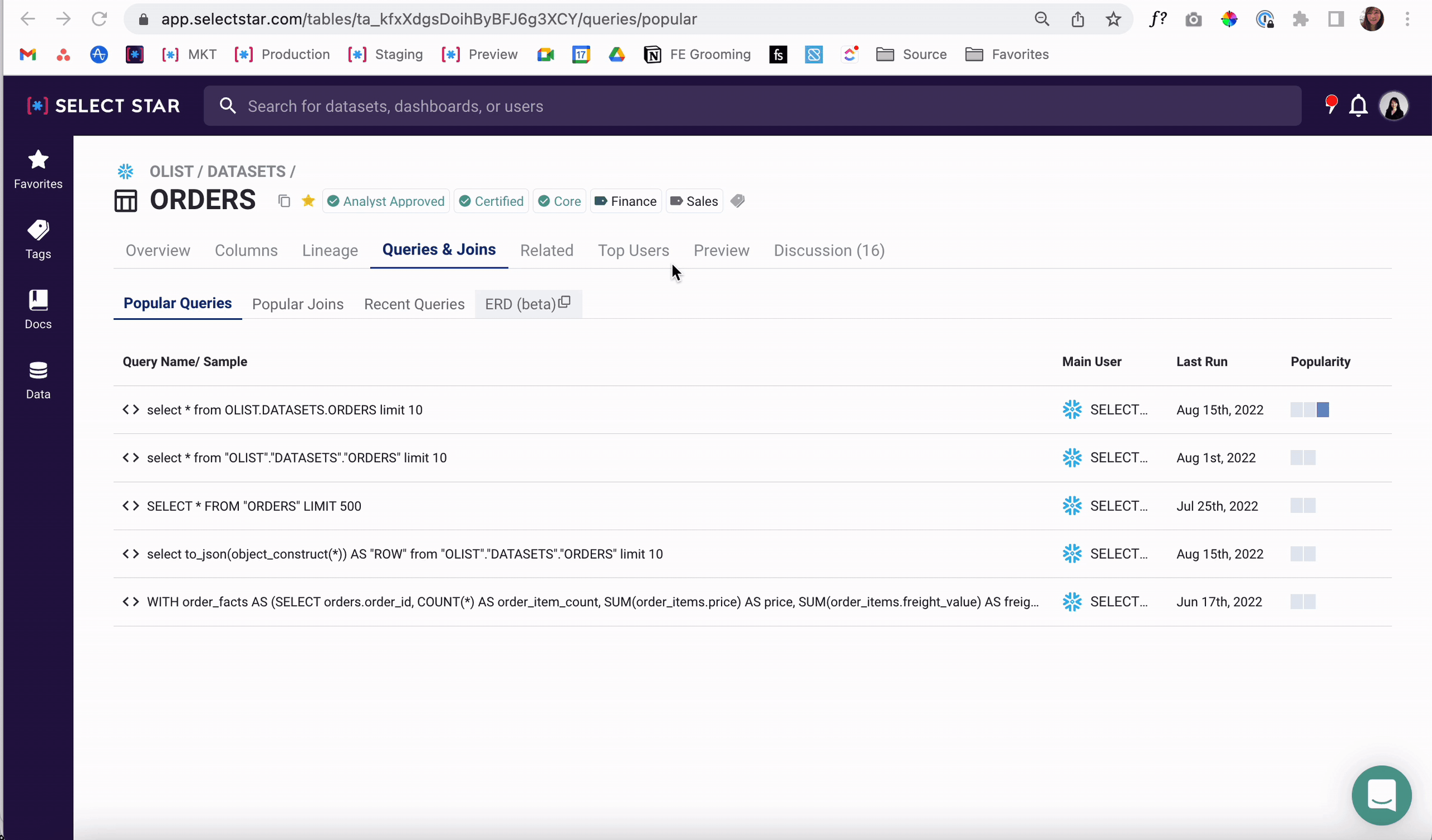Click the Discussion 16 tab

point(828,250)
